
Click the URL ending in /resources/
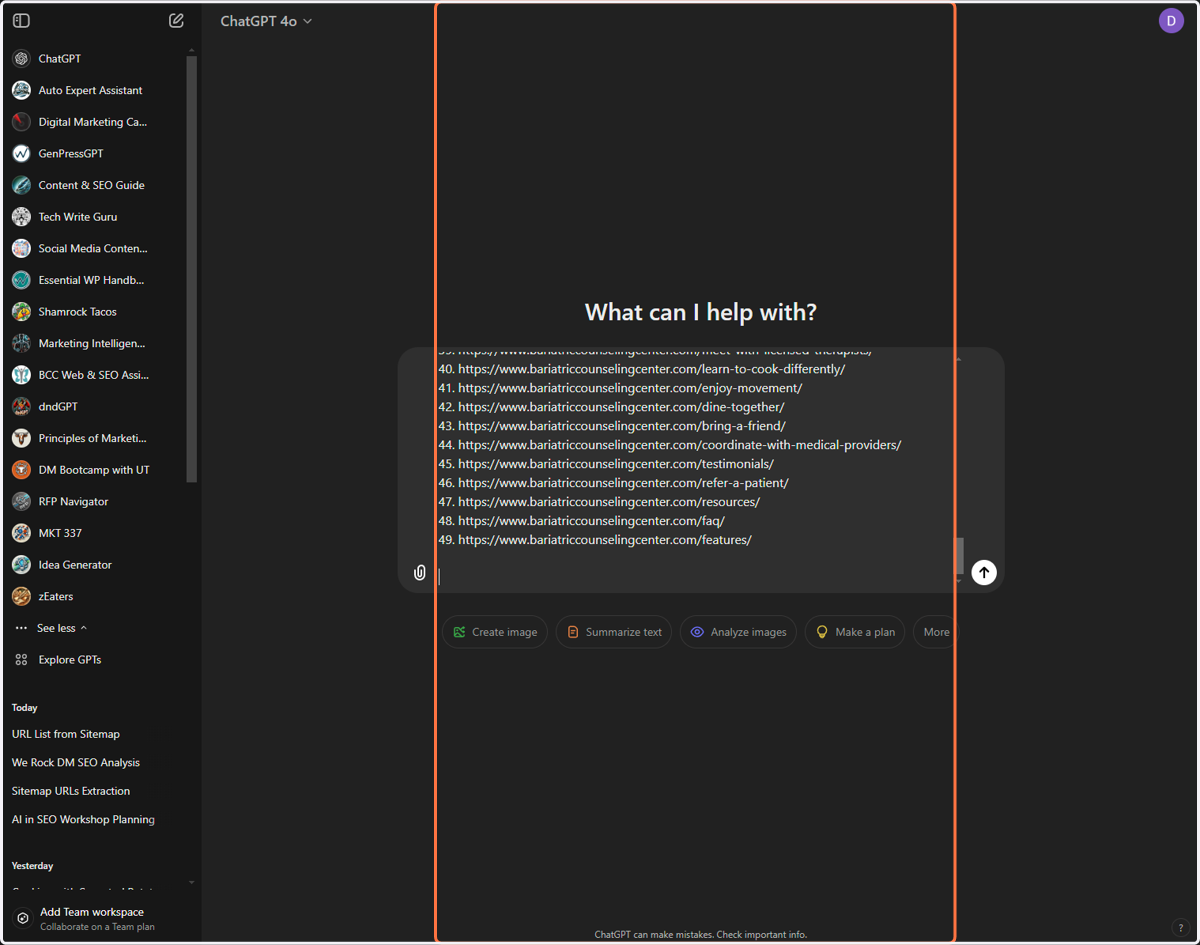point(609,502)
